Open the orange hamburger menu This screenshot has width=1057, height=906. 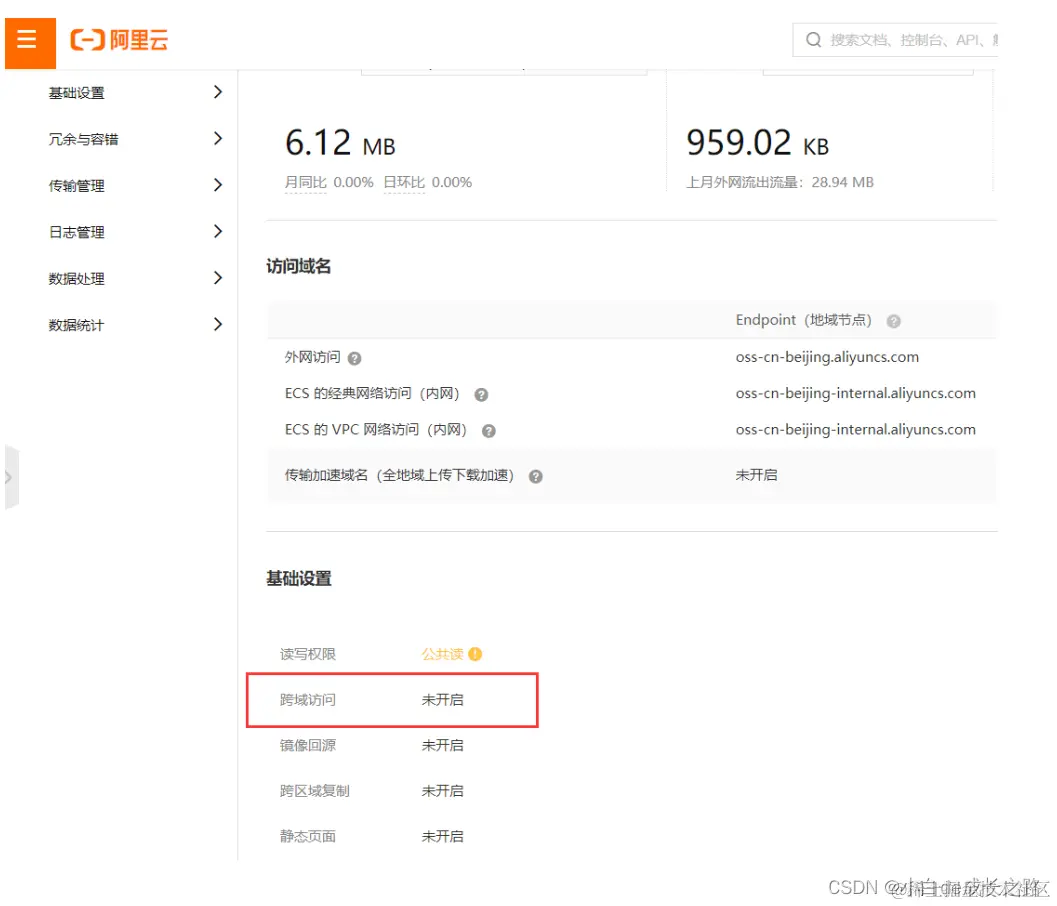click(x=30, y=43)
